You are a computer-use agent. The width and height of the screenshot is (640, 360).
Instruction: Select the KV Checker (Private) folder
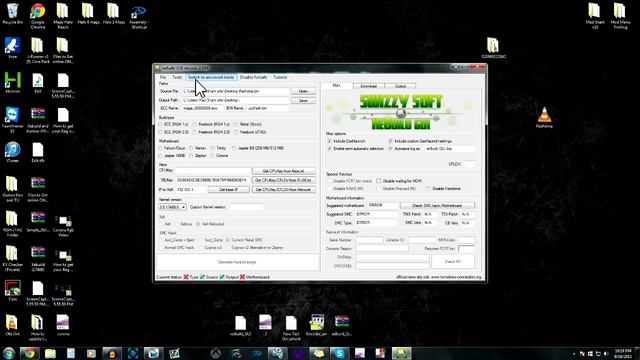(x=12, y=258)
